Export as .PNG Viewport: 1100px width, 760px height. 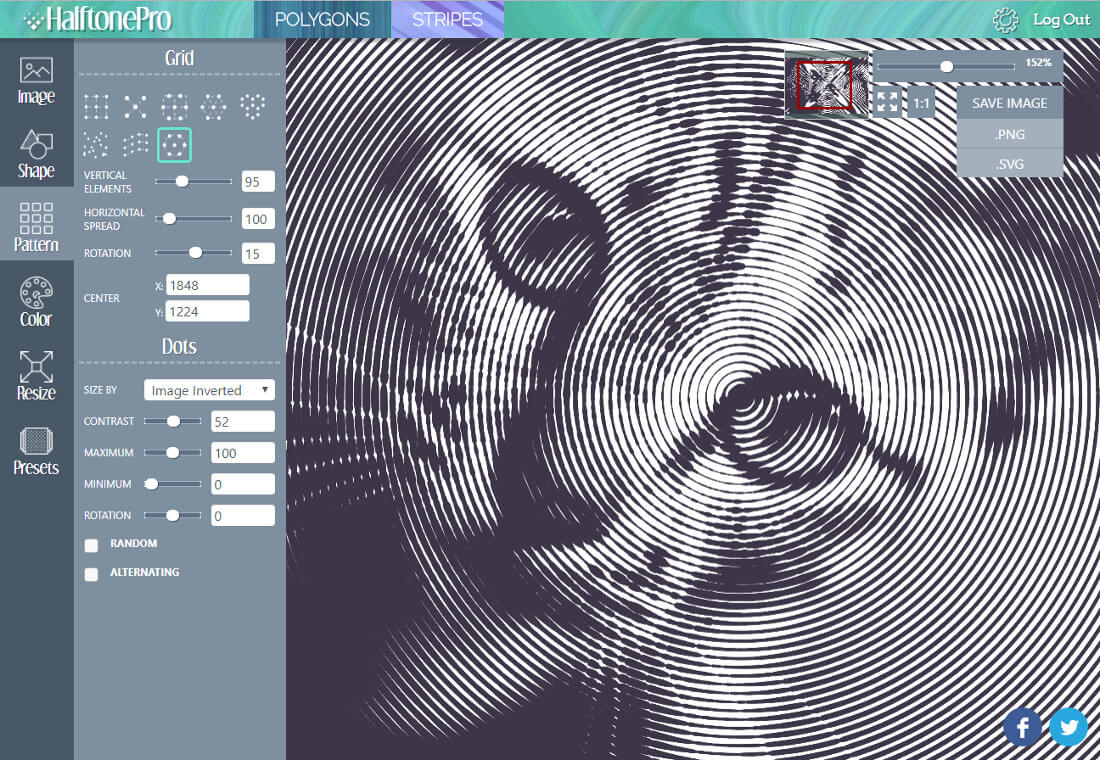[x=1010, y=134]
